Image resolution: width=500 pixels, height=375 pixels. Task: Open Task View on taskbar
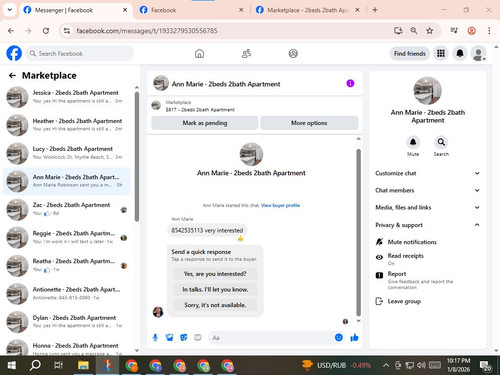pyautogui.click(x=58, y=365)
